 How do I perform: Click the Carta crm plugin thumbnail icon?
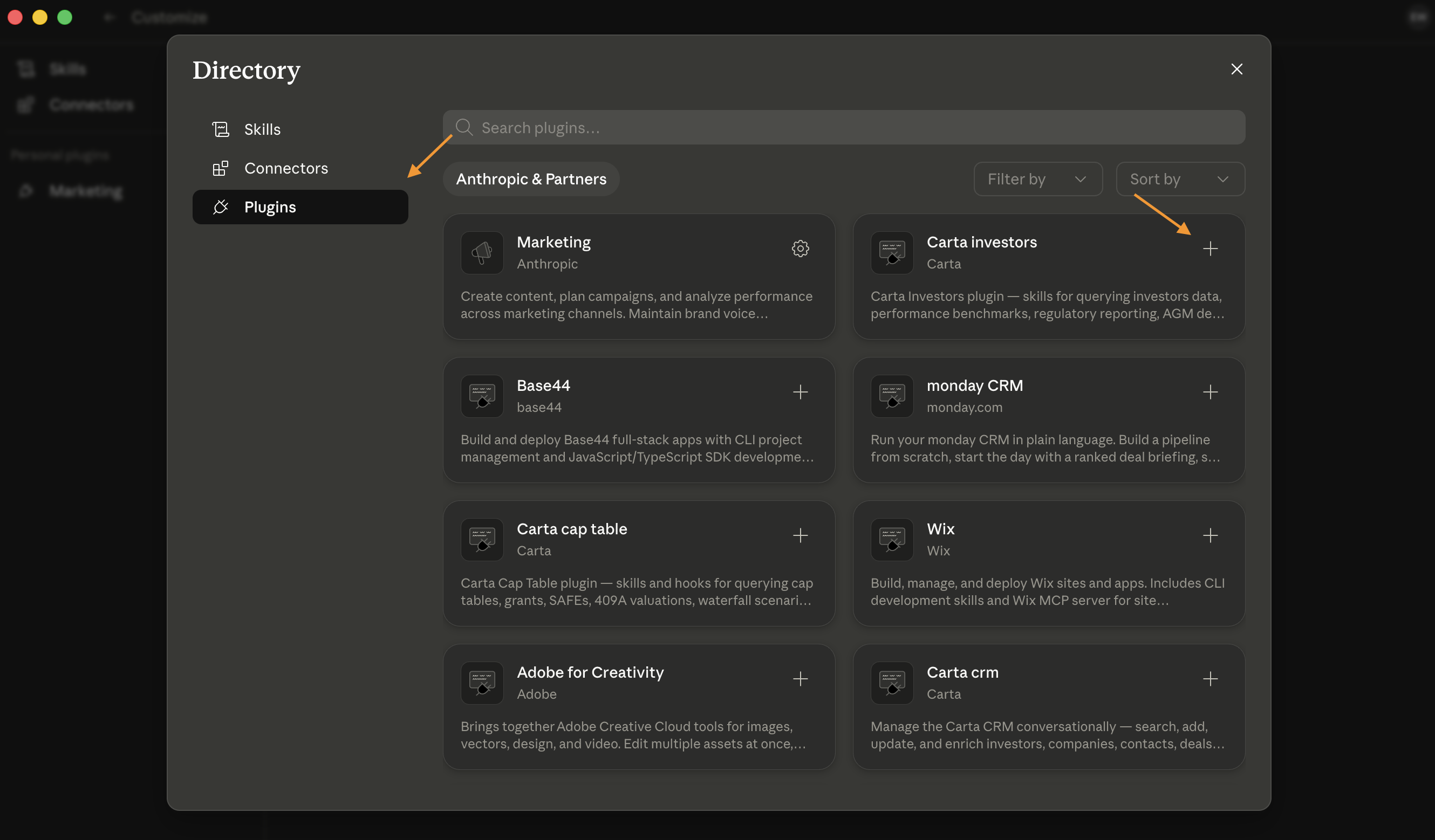tap(892, 683)
